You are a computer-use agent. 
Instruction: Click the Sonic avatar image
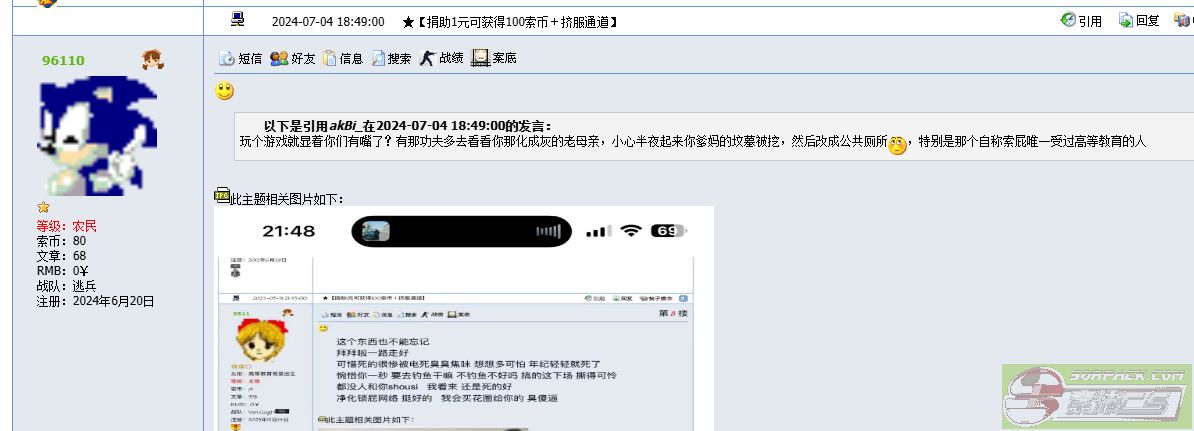coord(97,136)
